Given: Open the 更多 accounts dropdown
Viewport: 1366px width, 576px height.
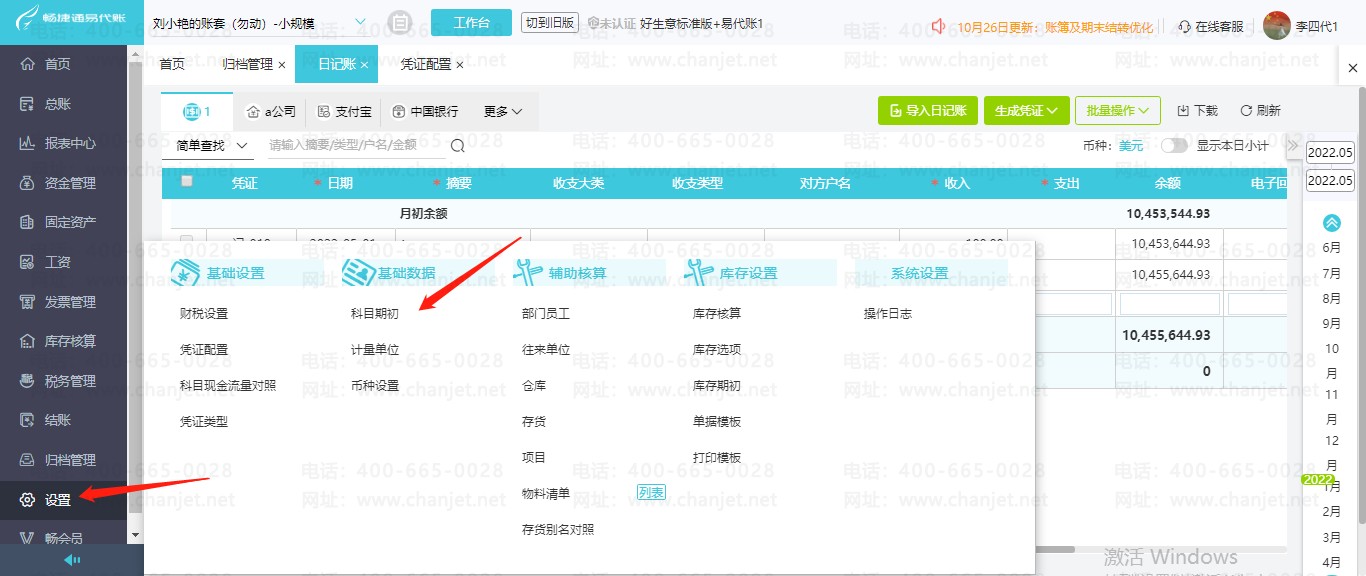Looking at the screenshot, I should tap(503, 112).
